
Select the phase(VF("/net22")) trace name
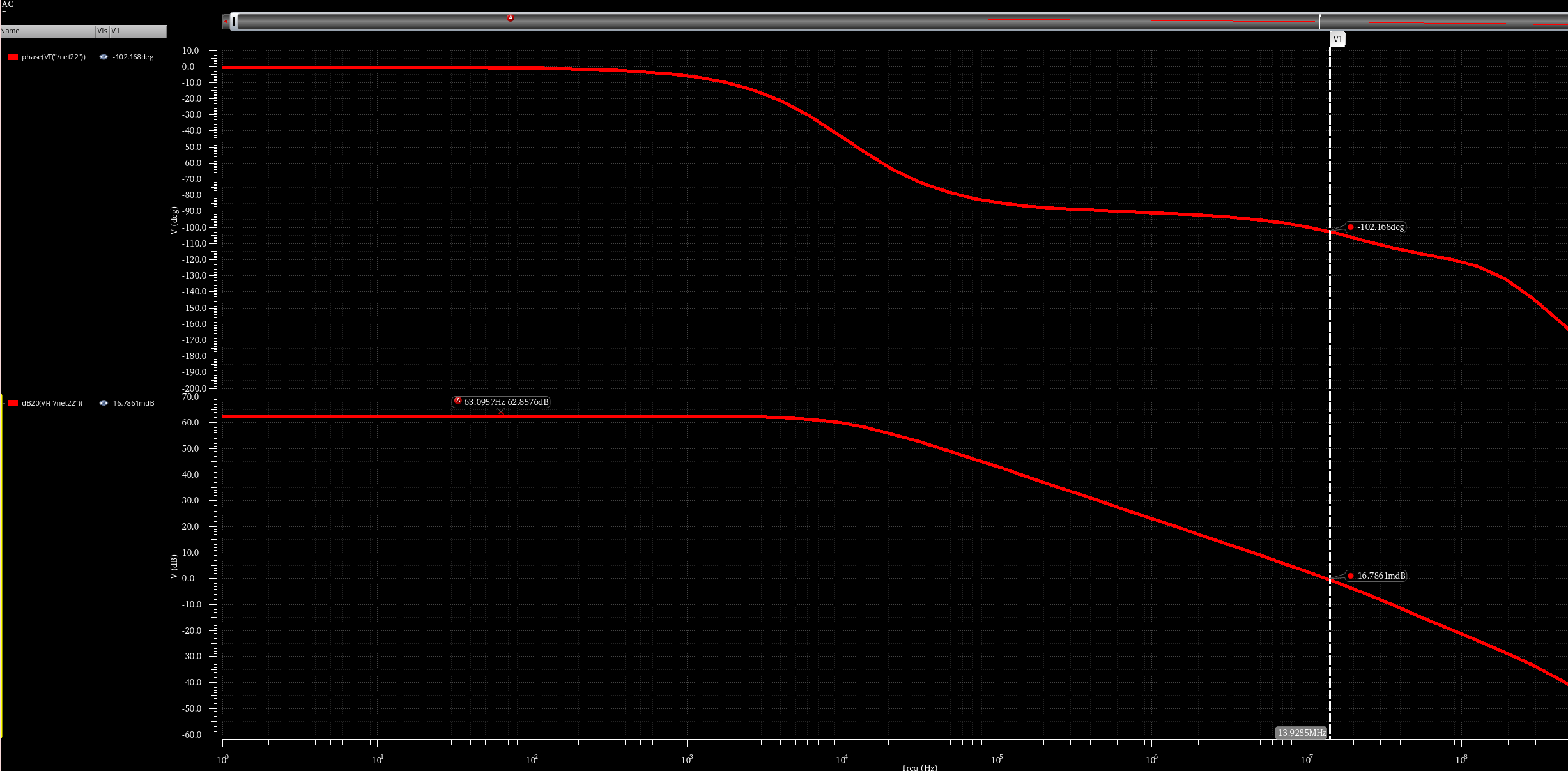click(53, 57)
